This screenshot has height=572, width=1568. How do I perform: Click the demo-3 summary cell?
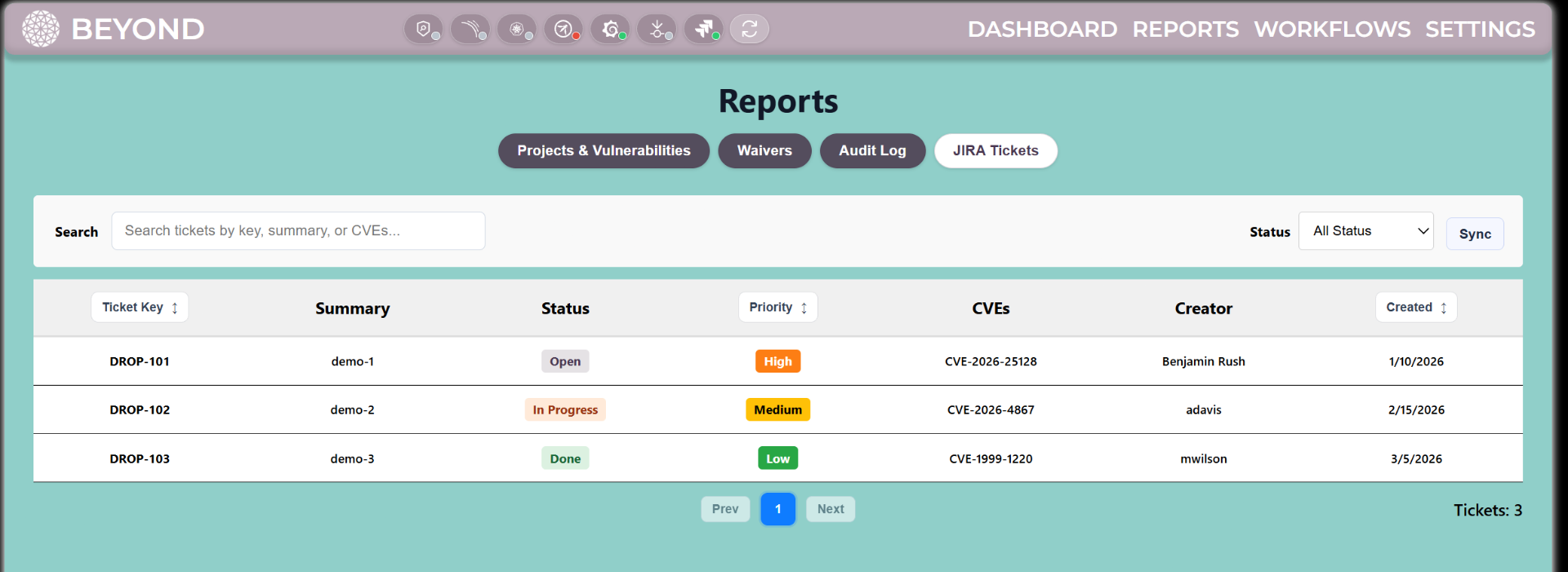pos(353,459)
